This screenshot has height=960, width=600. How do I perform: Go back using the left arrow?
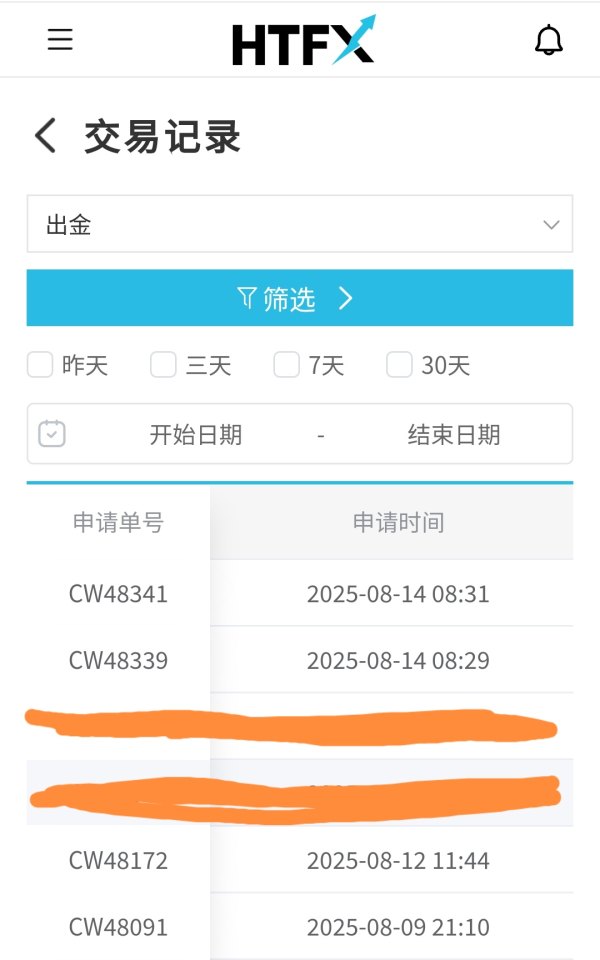(45, 135)
